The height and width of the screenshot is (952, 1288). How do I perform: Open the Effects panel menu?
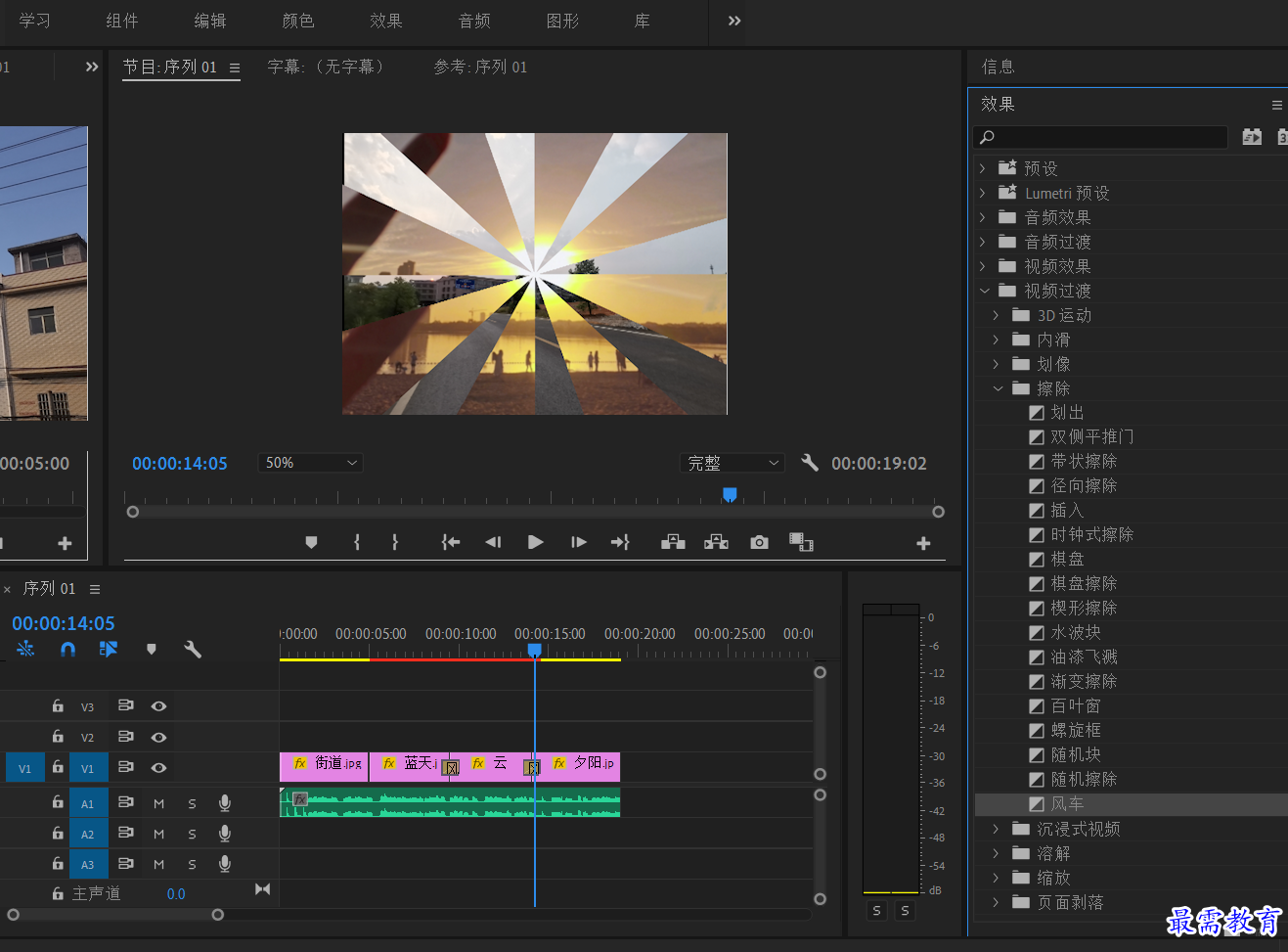click(x=1277, y=105)
